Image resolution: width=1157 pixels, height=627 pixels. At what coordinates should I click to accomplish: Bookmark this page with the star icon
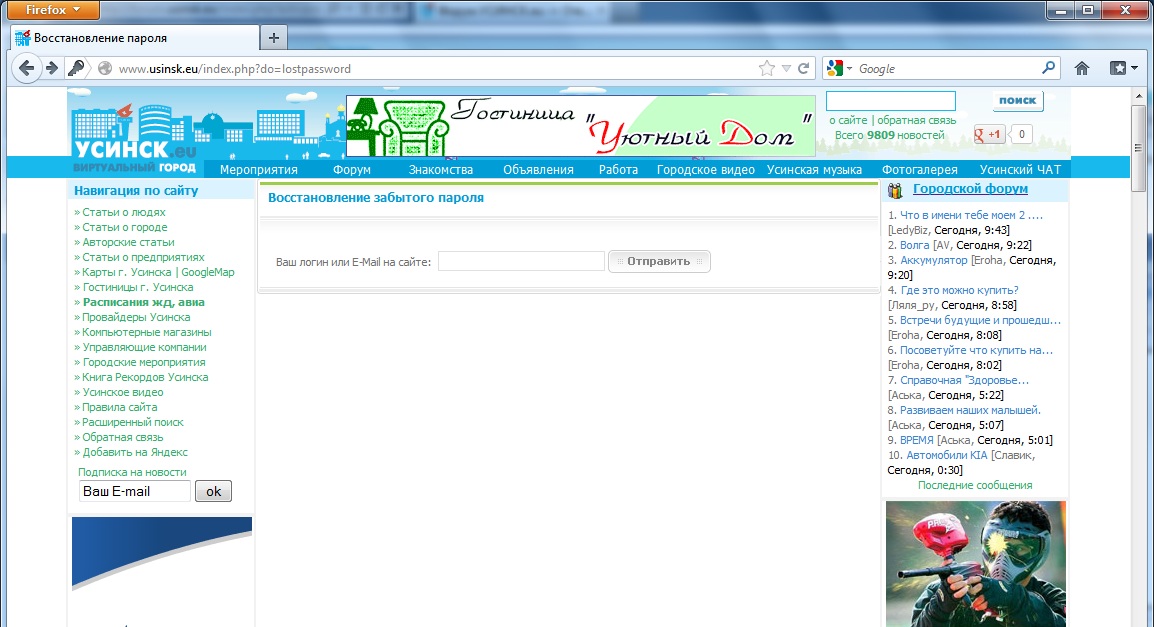[767, 69]
